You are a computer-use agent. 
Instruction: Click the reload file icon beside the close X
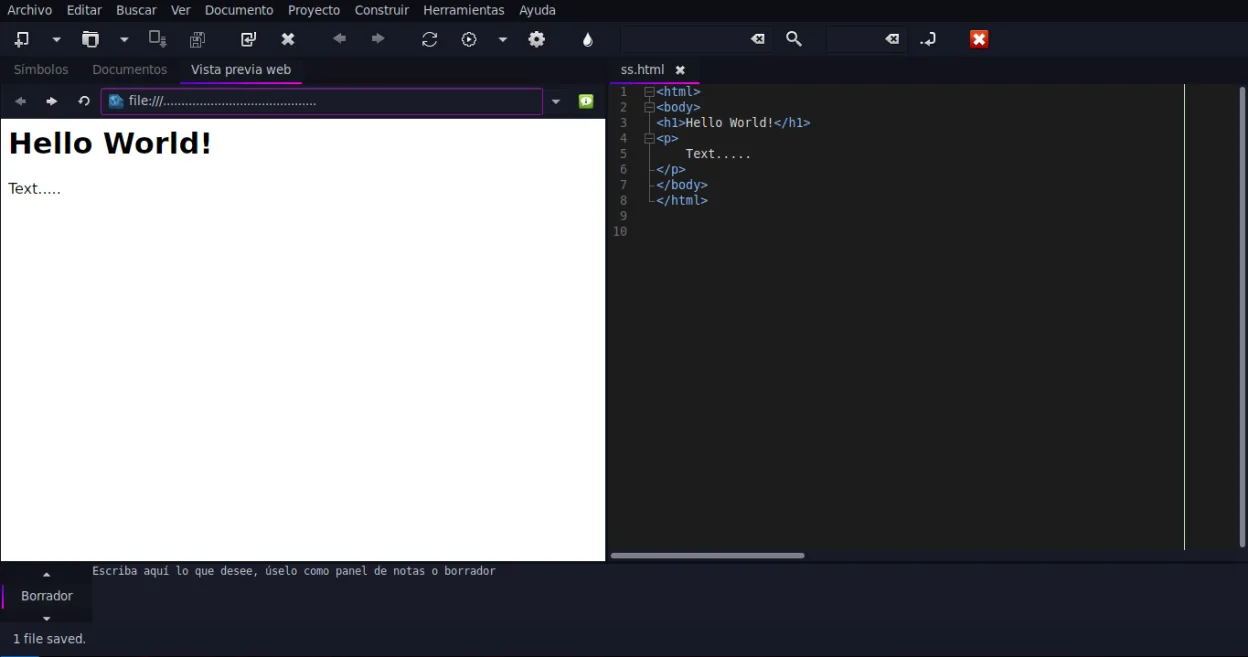248,39
